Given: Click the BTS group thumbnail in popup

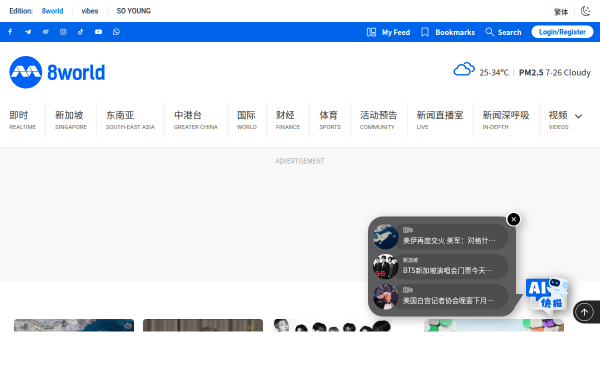Looking at the screenshot, I should coord(385,267).
